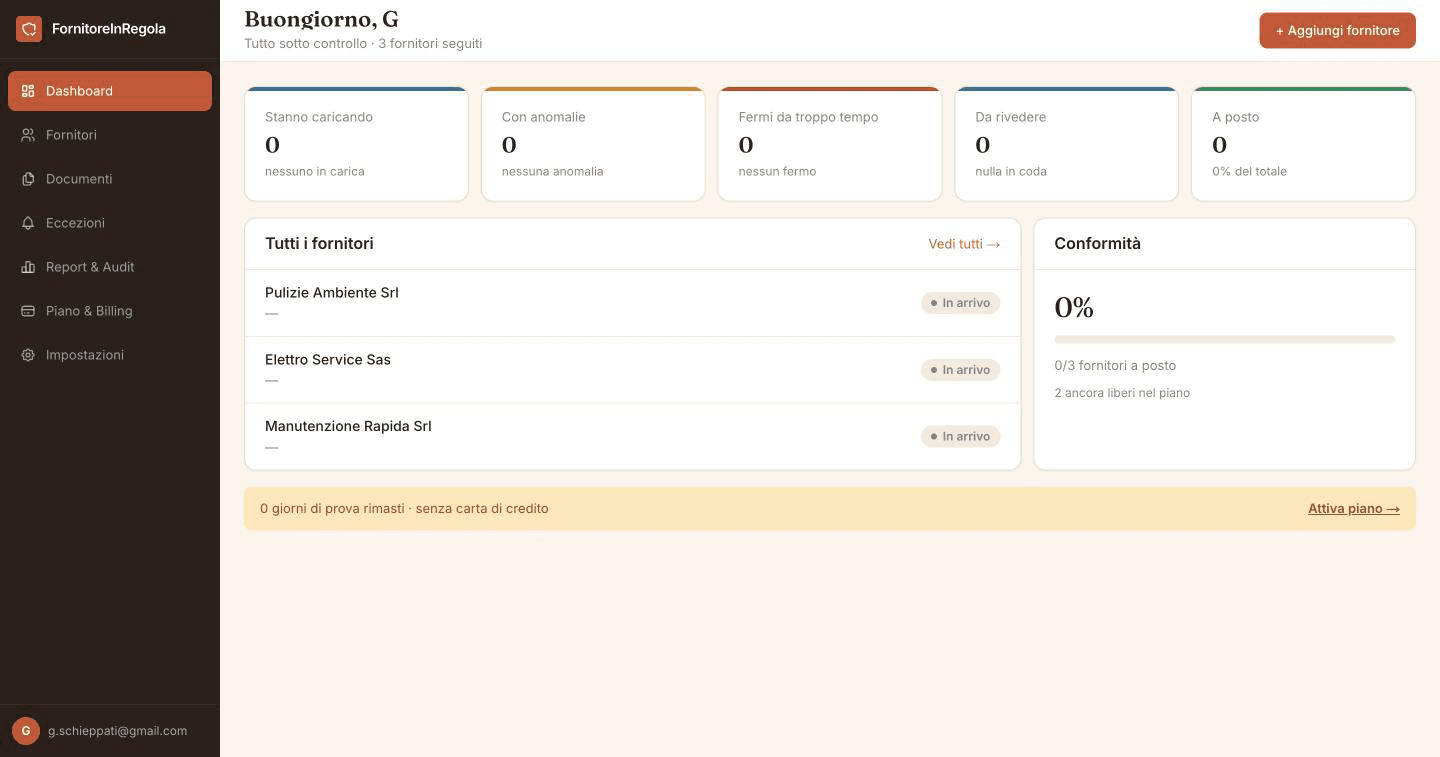Select the Pulizie Ambiente Srl row
The width and height of the screenshot is (1440, 757).
(x=632, y=303)
